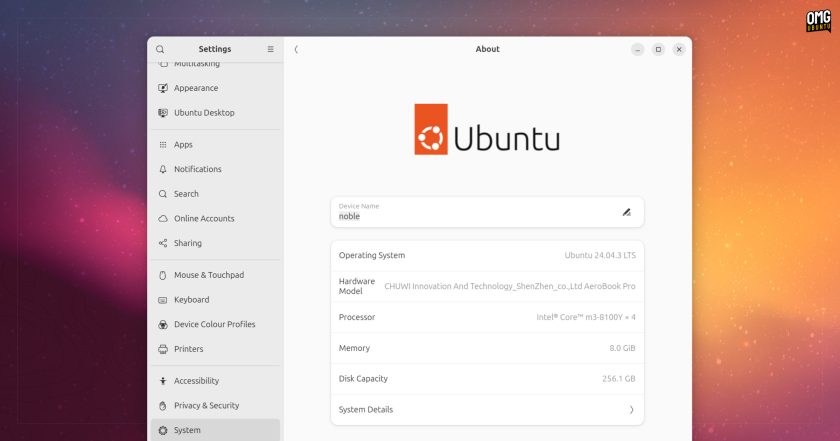Screen dimensions: 840x441
Task: Maximize the Settings window
Action: pyautogui.click(x=658, y=50)
